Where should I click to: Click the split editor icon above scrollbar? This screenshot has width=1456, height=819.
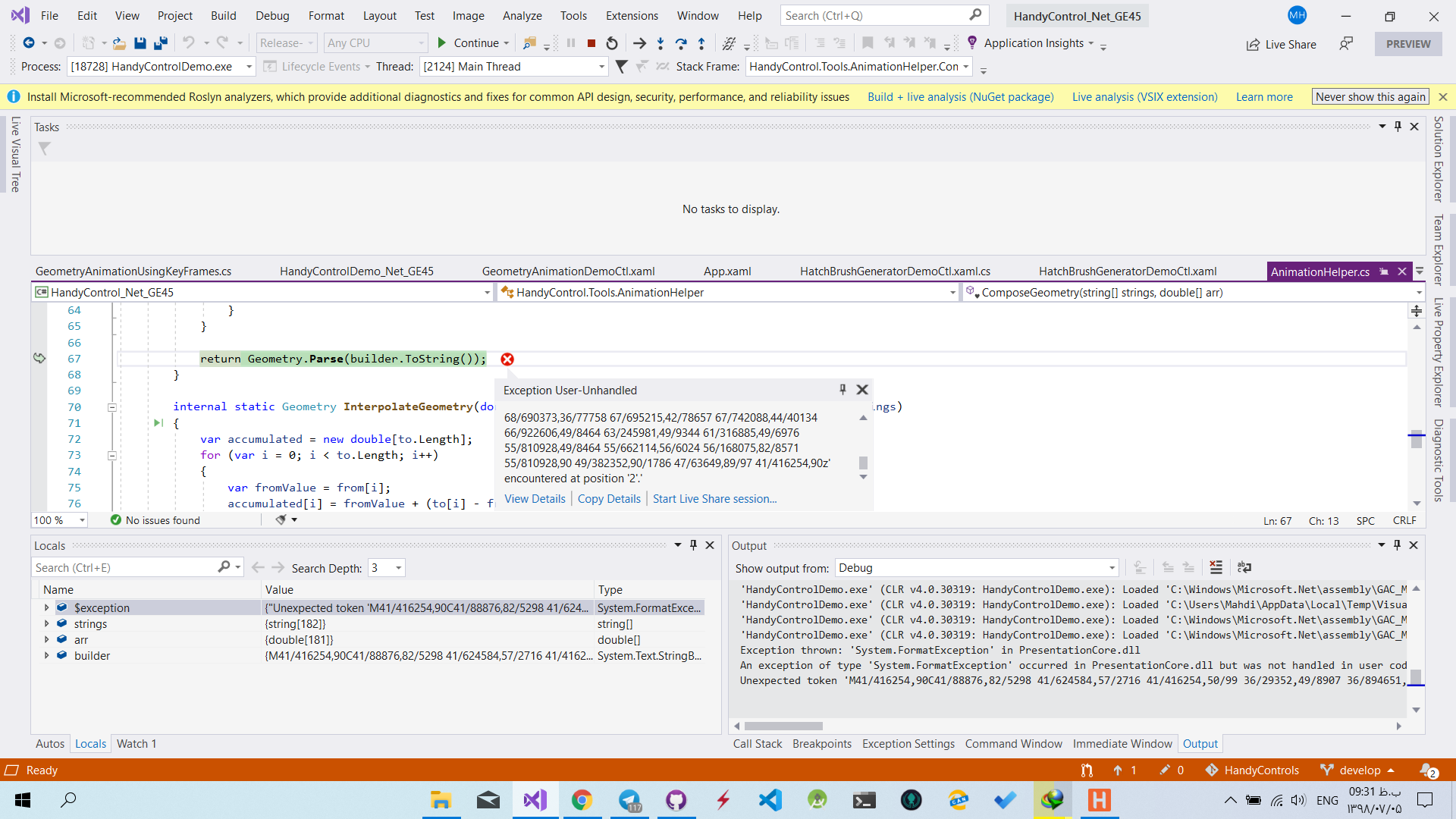click(x=1416, y=311)
